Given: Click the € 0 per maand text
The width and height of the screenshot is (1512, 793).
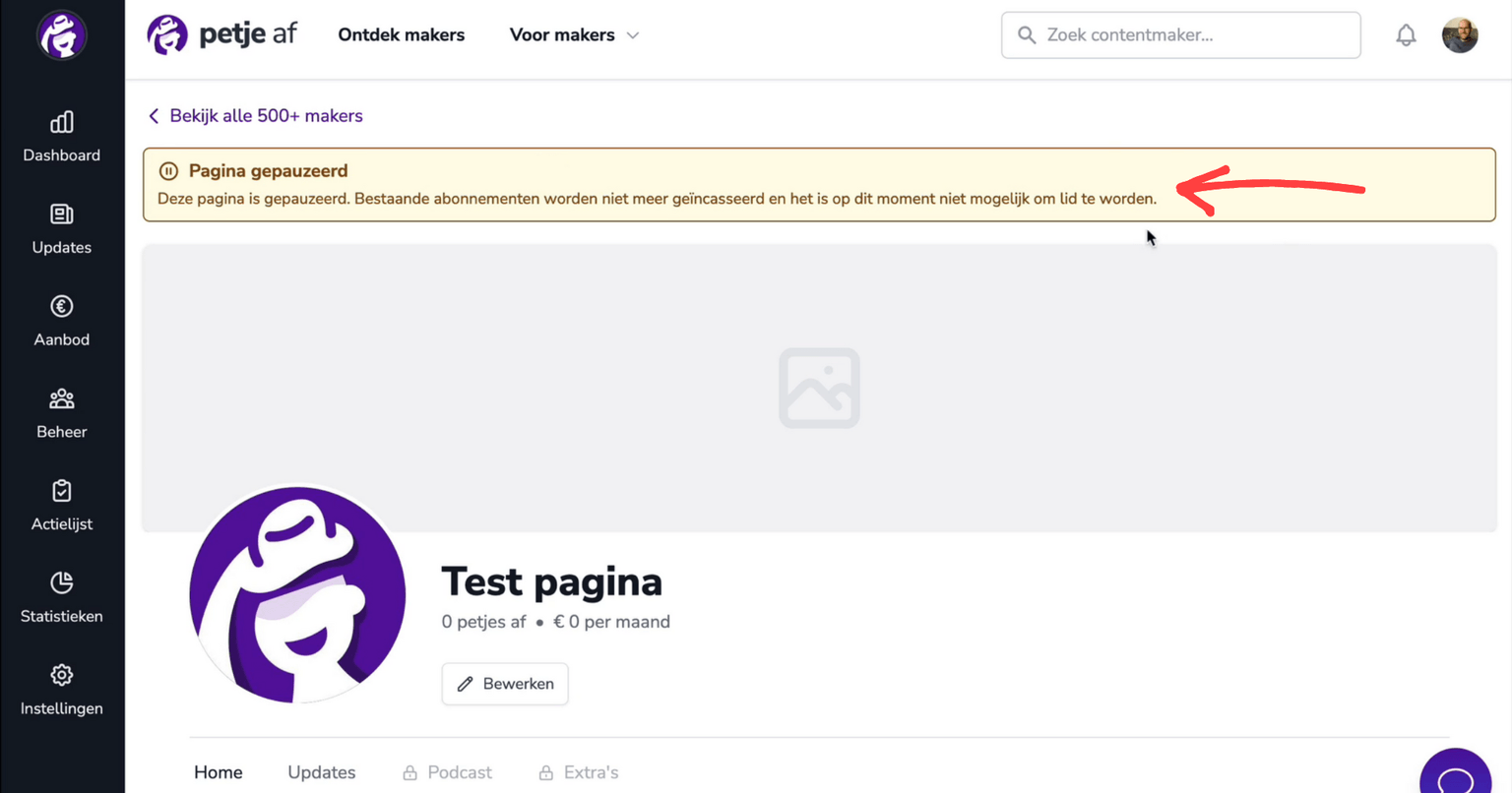Looking at the screenshot, I should tap(611, 622).
